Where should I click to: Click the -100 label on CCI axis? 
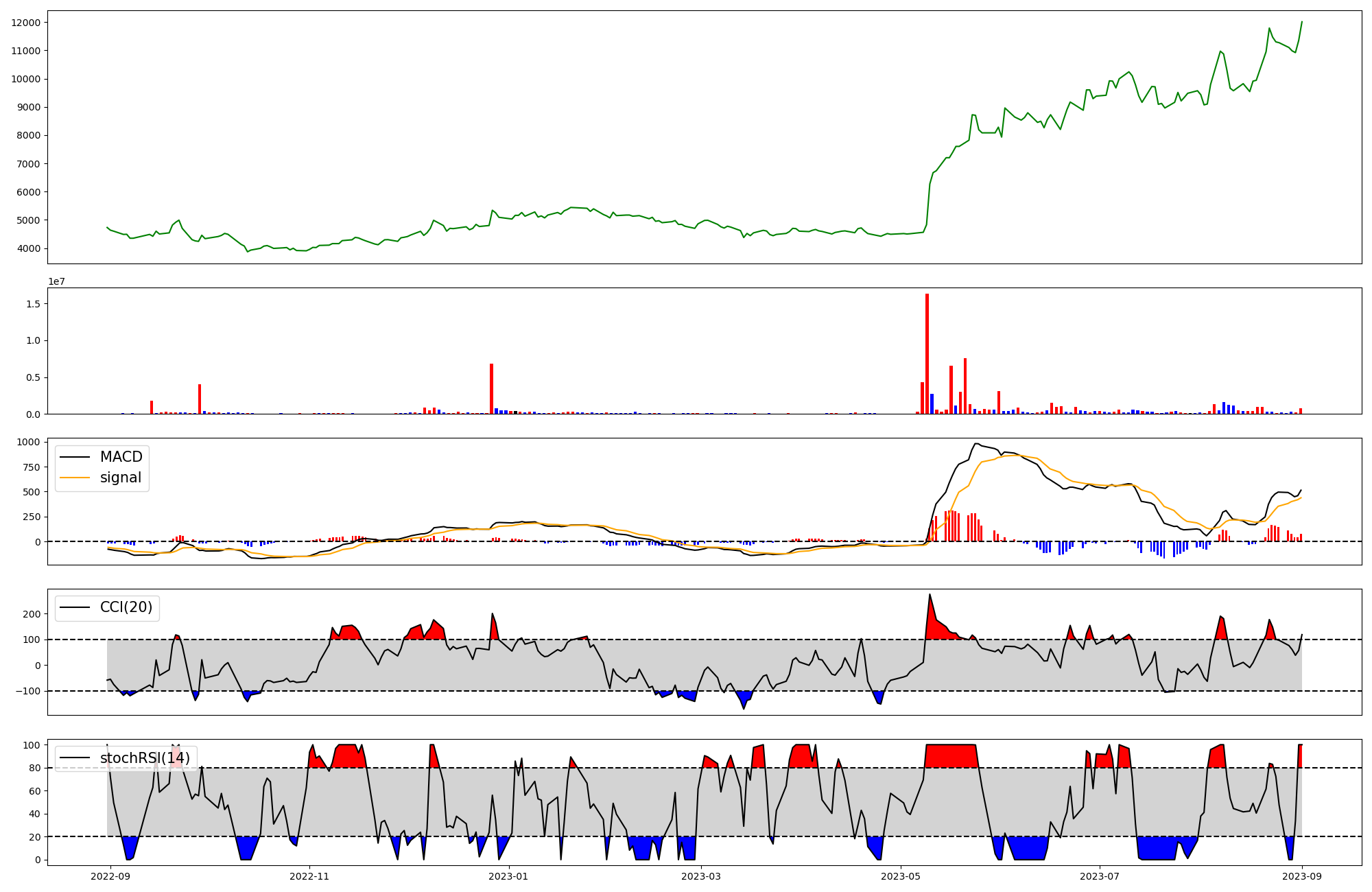pyautogui.click(x=27, y=691)
